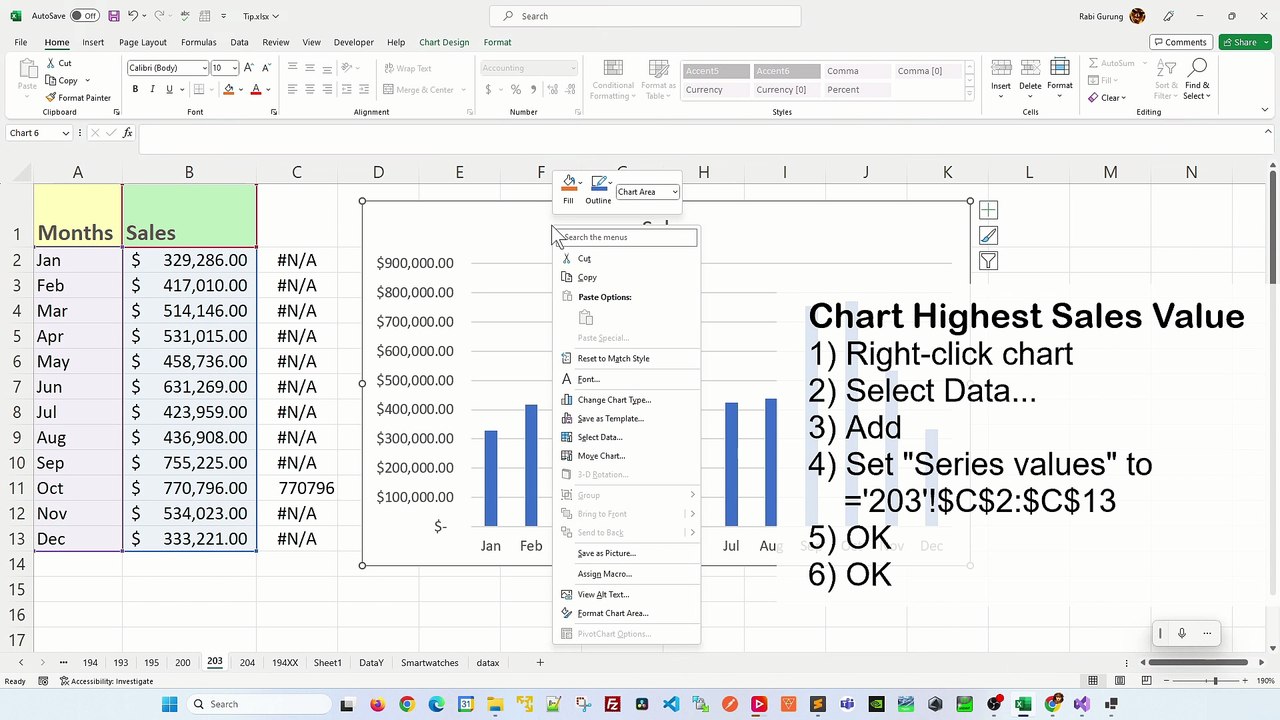Select cell with Oct sales 770,796.00
Screen dimensions: 1280x720
click(x=189, y=488)
